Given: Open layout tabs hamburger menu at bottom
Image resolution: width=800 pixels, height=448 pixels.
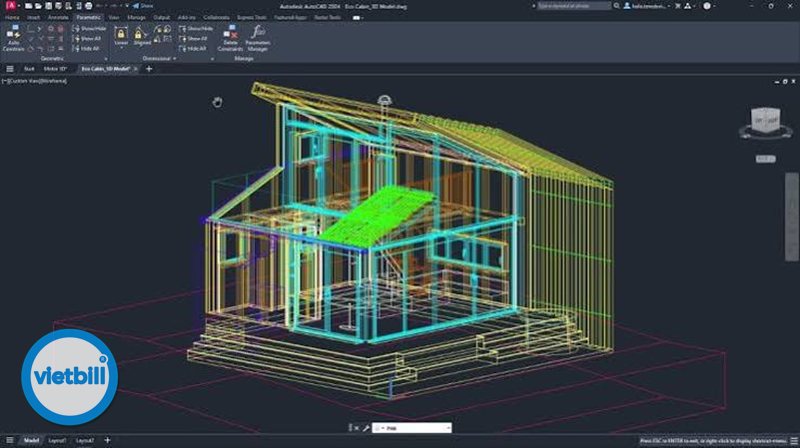Looking at the screenshot, I should (10, 440).
